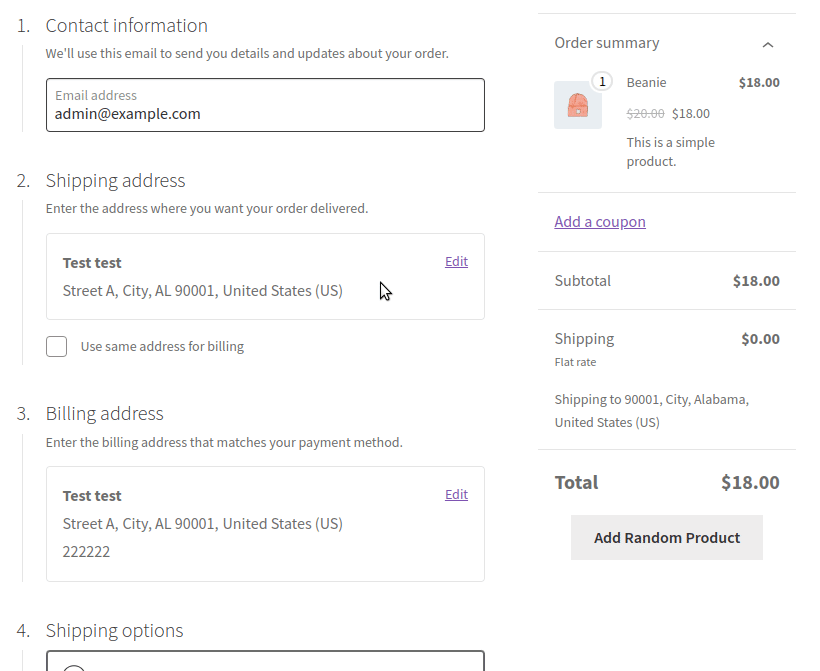Edit the shipping address
Screen dimensions: 820x671
[x=456, y=262]
